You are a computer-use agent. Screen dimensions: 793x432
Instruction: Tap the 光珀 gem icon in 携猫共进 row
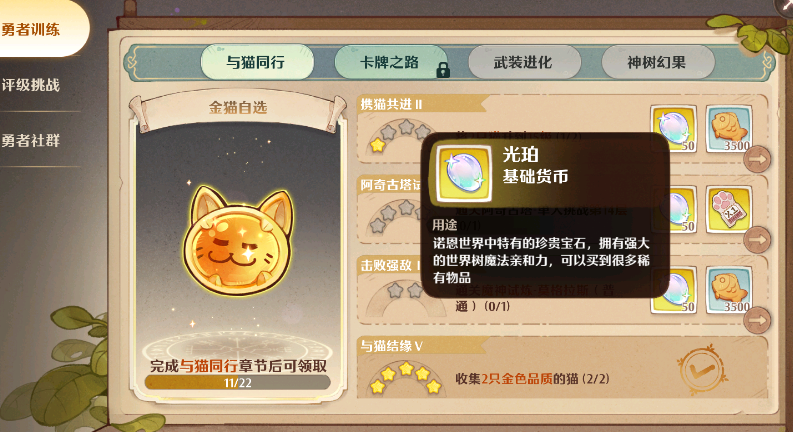[x=674, y=128]
